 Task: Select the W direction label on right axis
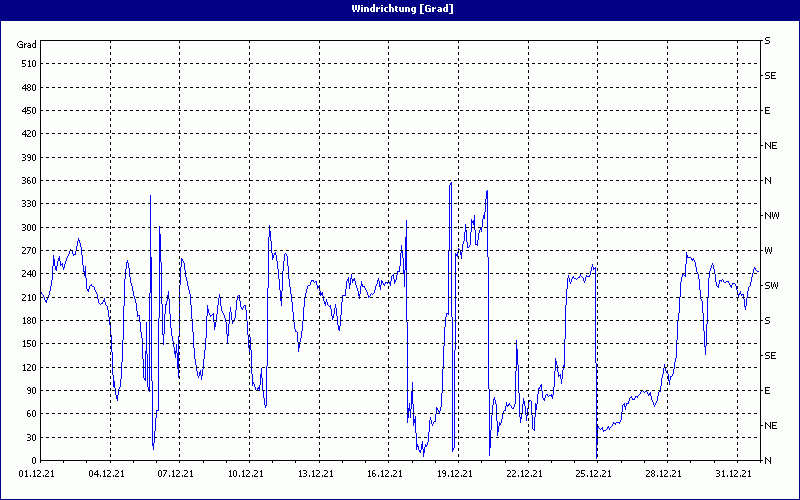[x=768, y=251]
